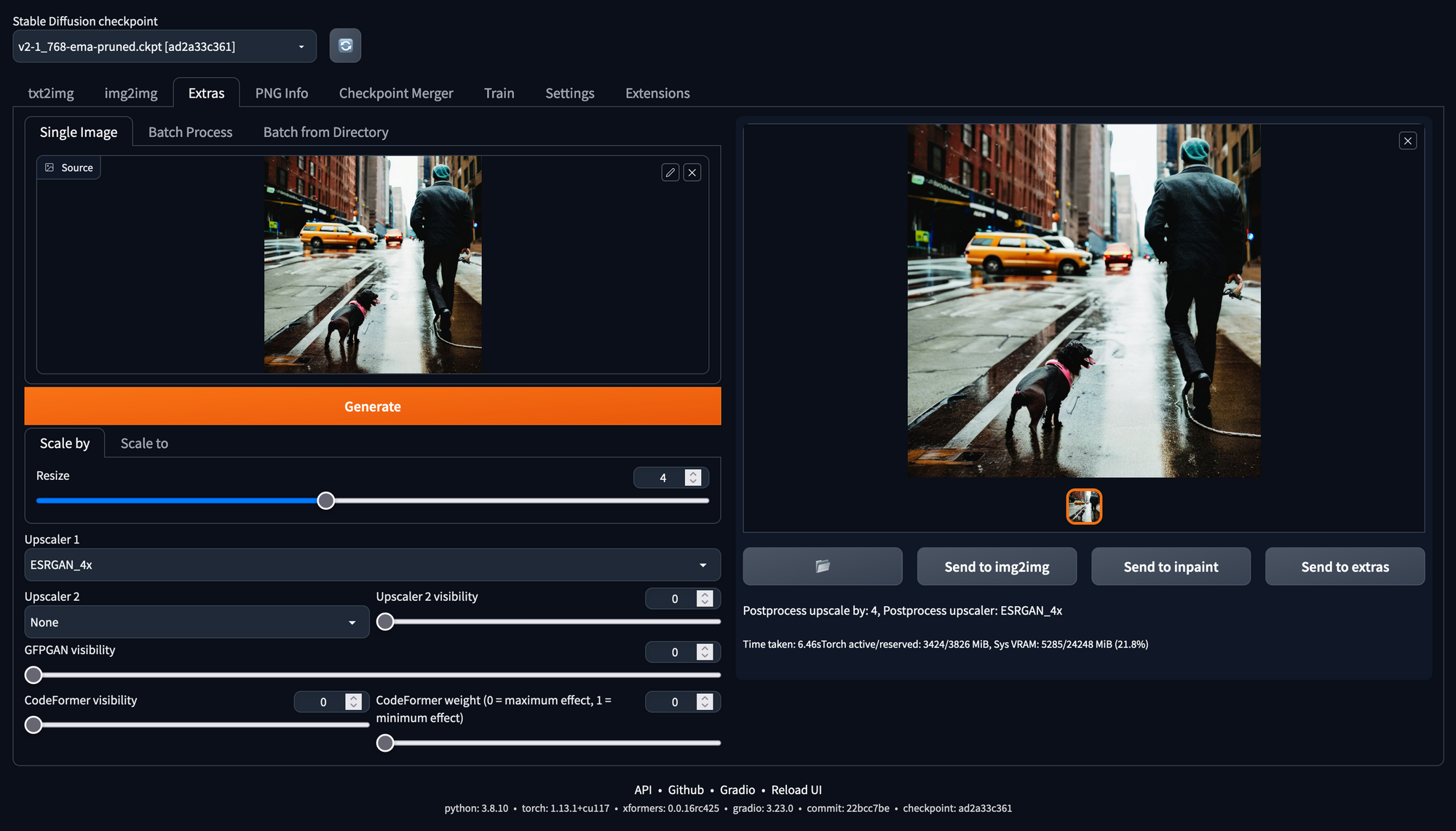Image resolution: width=1456 pixels, height=831 pixels.
Task: Refresh the Stable Diffusion checkpoint list
Action: (x=345, y=46)
